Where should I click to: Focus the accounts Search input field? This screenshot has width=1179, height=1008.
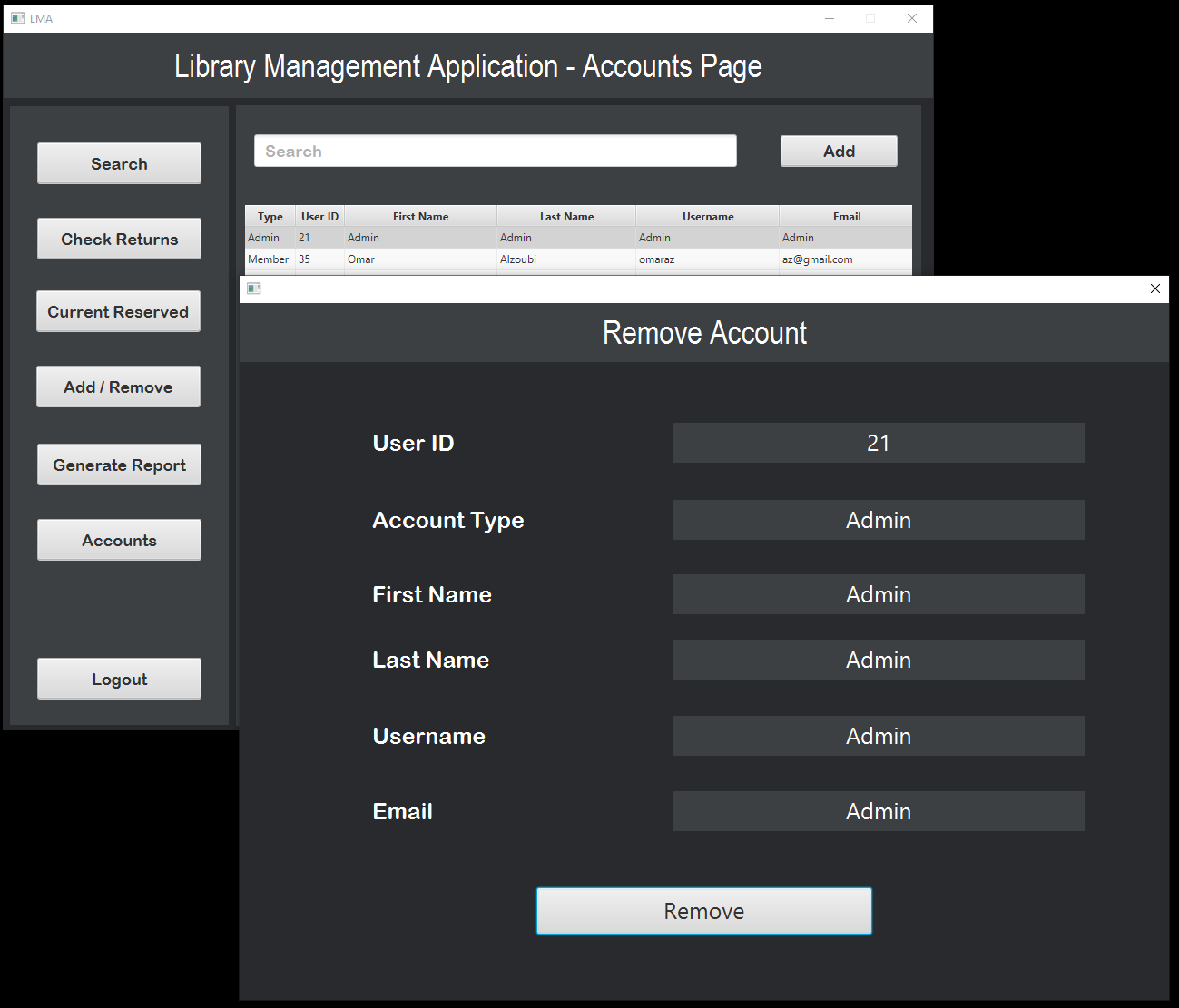point(496,151)
